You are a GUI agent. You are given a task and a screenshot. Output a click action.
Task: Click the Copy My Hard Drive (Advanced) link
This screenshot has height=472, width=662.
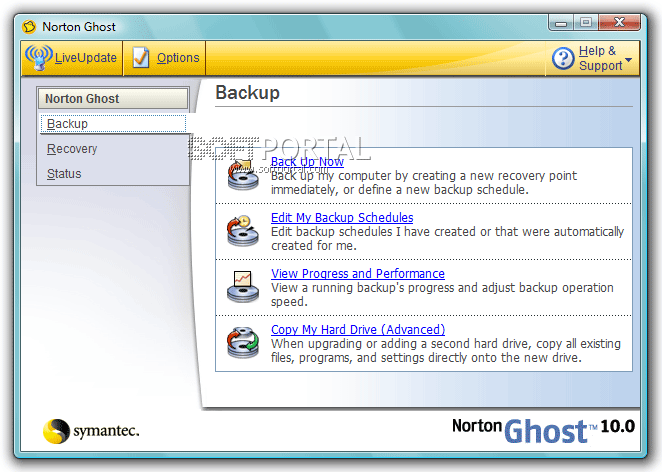pos(358,329)
